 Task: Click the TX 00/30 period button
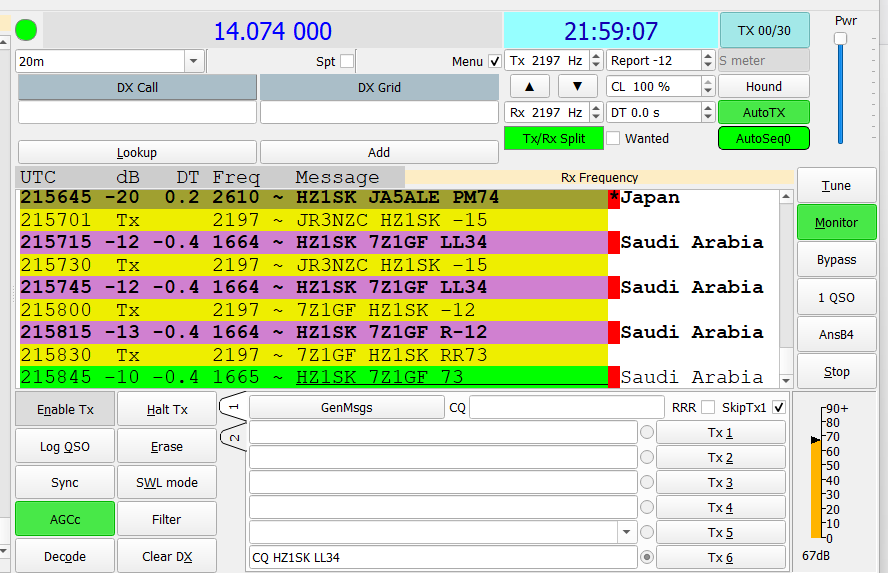[x=764, y=31]
